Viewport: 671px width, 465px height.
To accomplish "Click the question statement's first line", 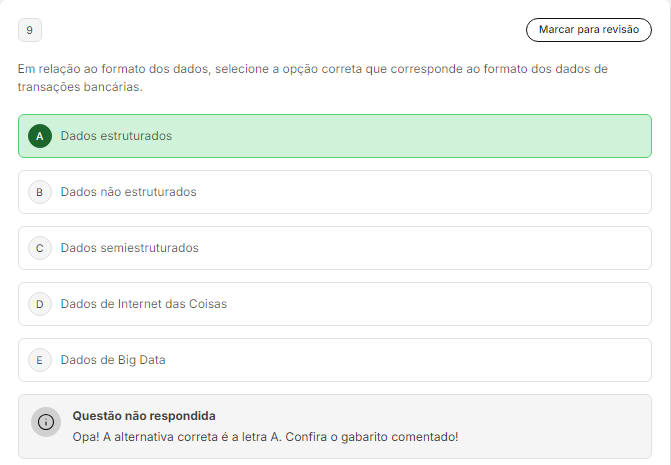I will click(312, 69).
